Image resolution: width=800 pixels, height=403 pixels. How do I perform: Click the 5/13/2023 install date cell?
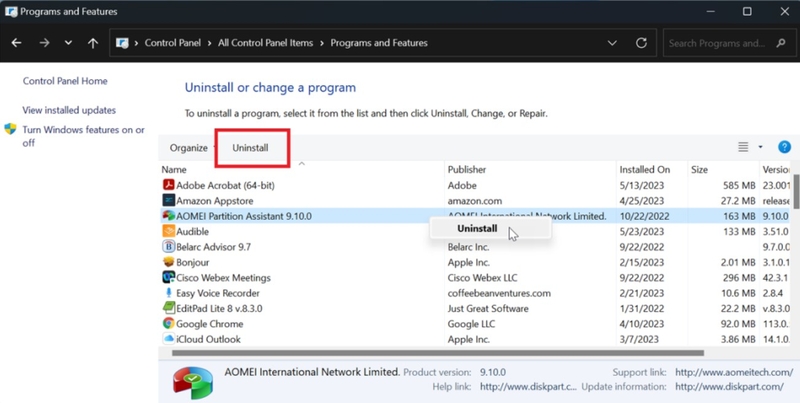click(642, 185)
